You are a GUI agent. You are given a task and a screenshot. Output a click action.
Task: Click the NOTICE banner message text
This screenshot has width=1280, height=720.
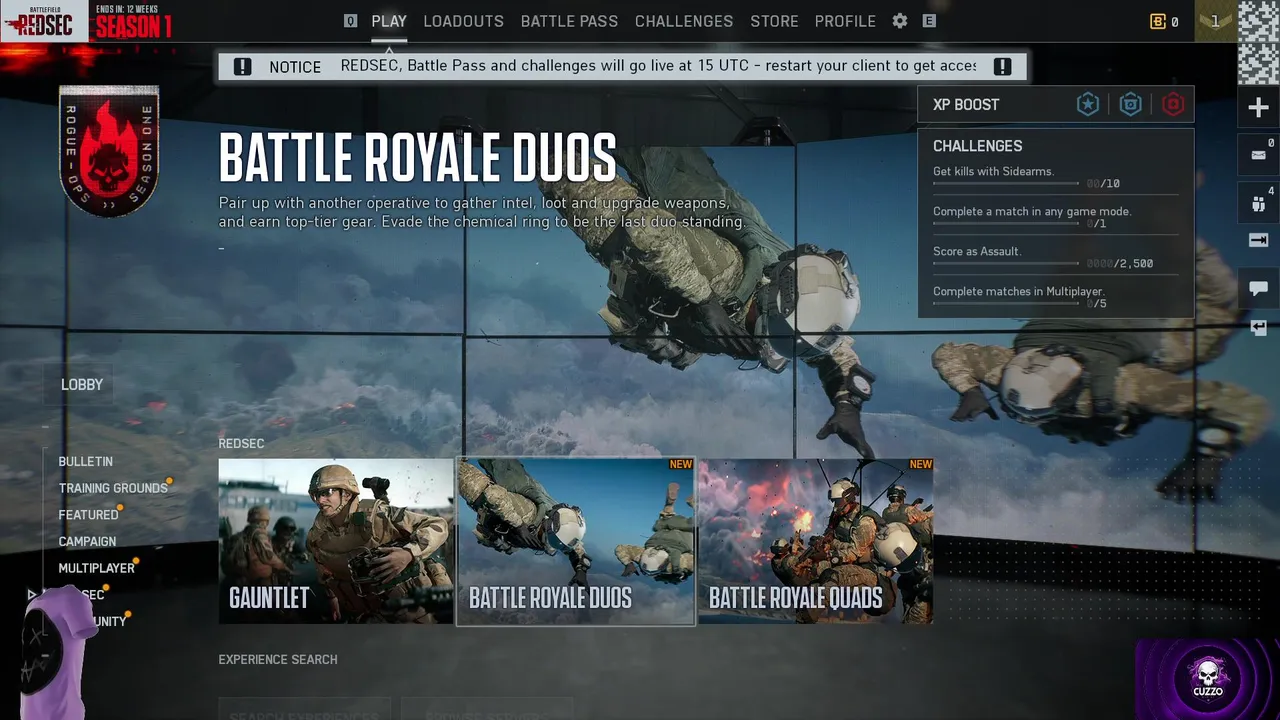click(658, 66)
